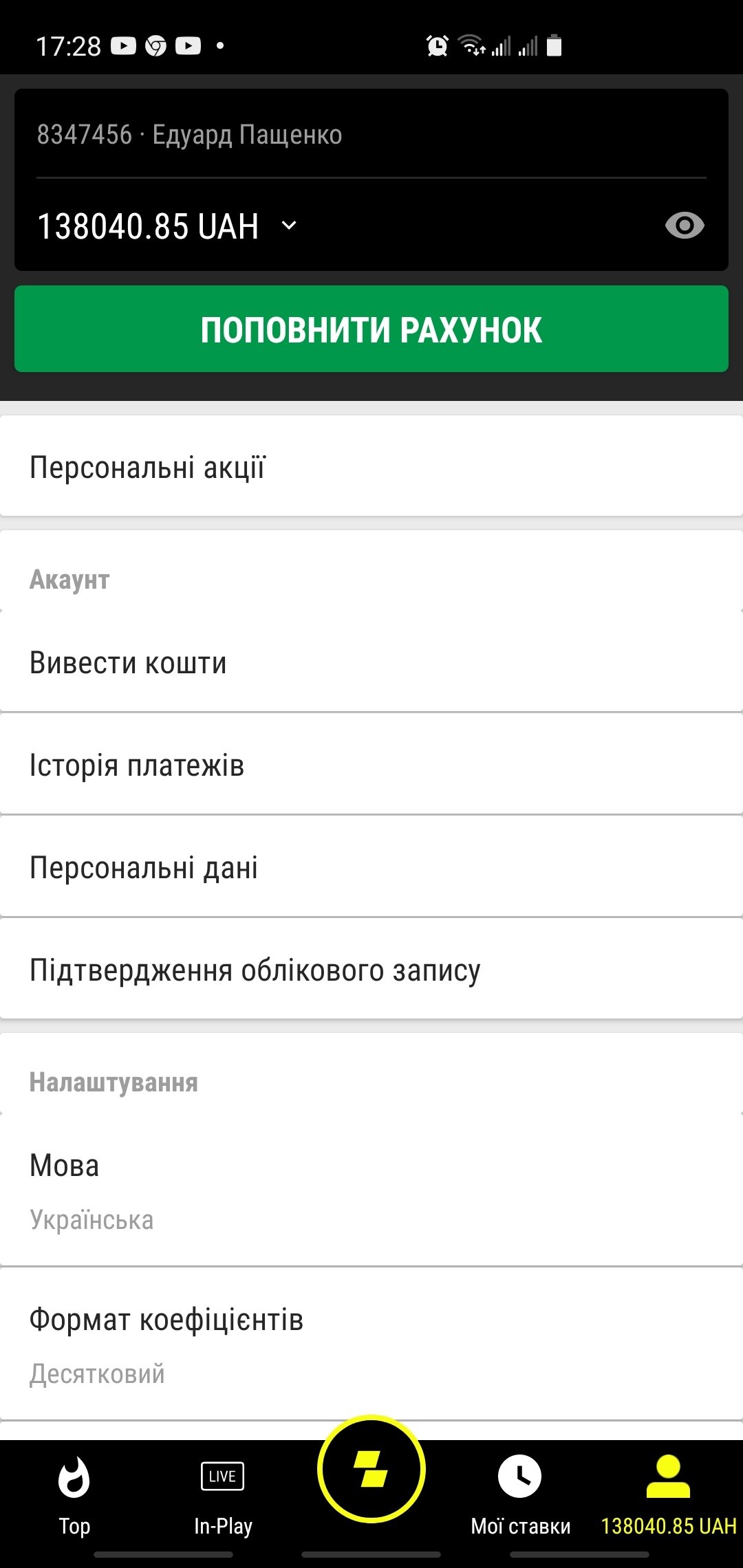Screen dimensions: 743x1568
Task: Expand the balance dropdown chevron
Action: coord(290,225)
